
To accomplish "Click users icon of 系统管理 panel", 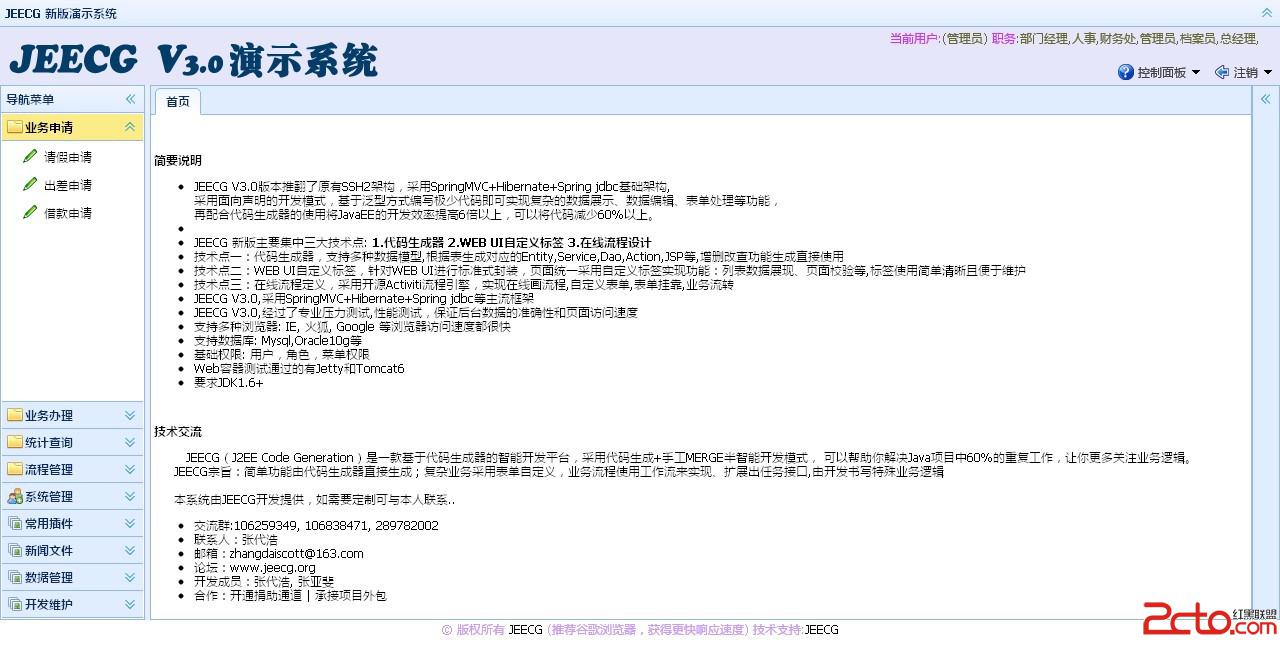I will (x=14, y=496).
